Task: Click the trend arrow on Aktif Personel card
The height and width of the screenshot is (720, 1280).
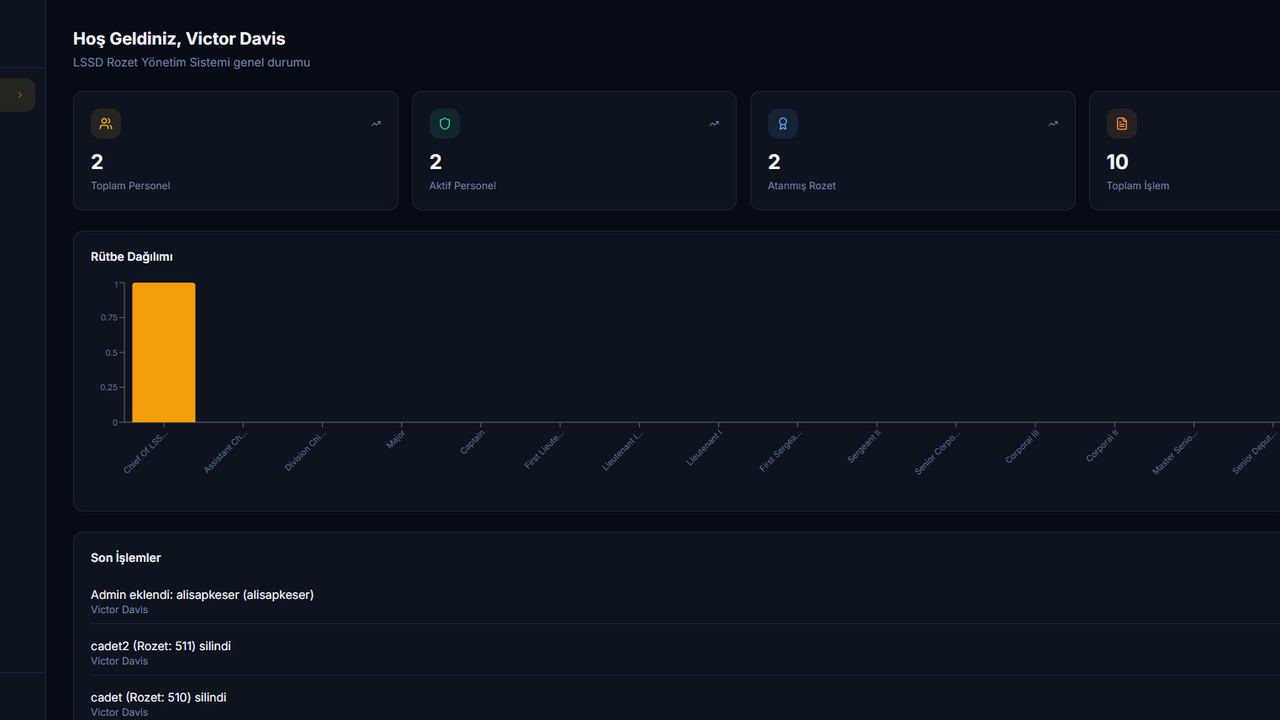Action: pyautogui.click(x=714, y=124)
